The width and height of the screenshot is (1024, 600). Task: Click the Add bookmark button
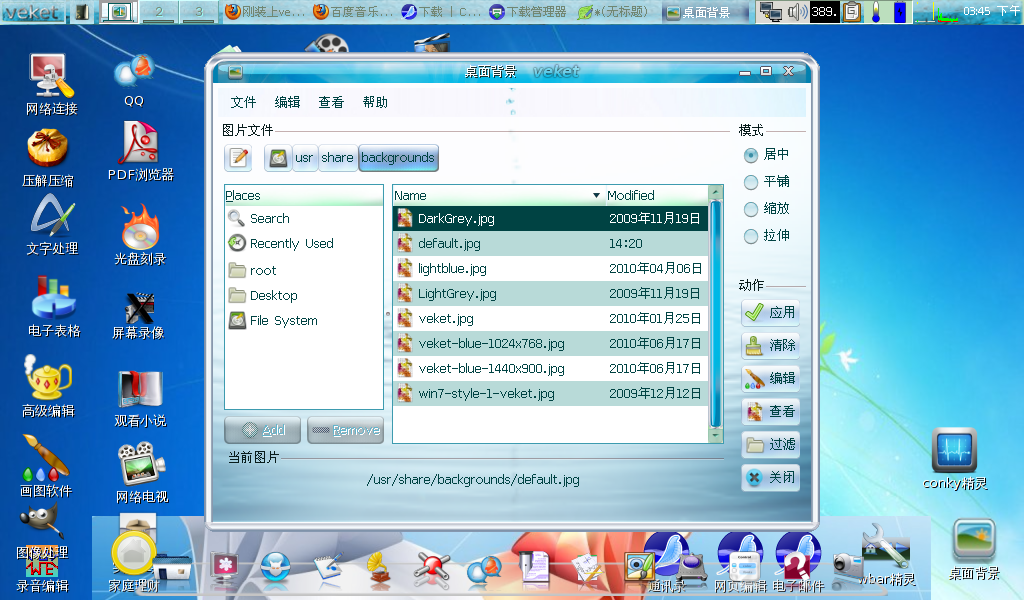pos(263,430)
